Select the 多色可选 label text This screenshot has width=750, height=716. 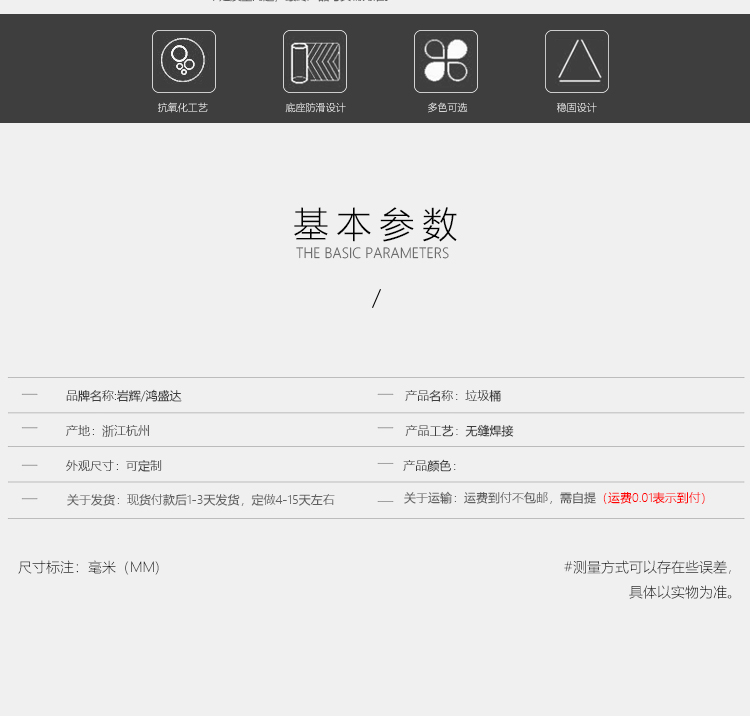pyautogui.click(x=446, y=107)
